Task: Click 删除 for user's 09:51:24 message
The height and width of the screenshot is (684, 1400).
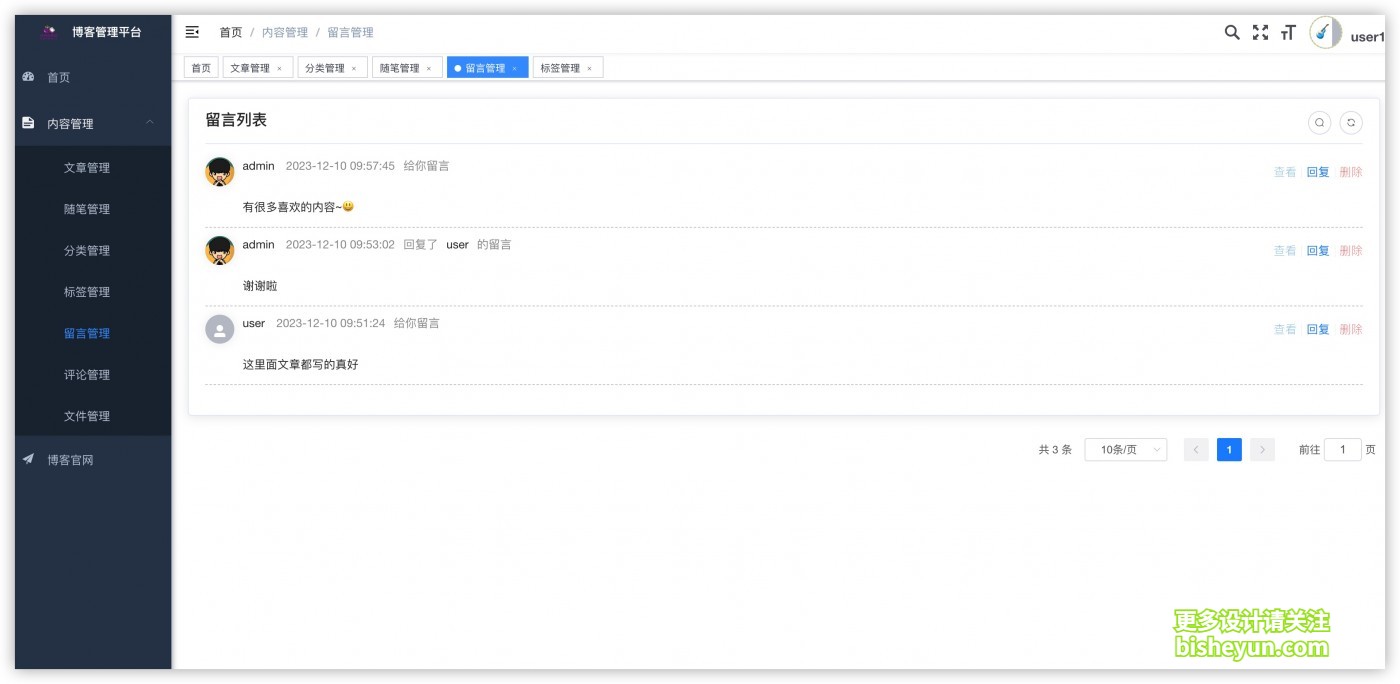Action: (1351, 329)
